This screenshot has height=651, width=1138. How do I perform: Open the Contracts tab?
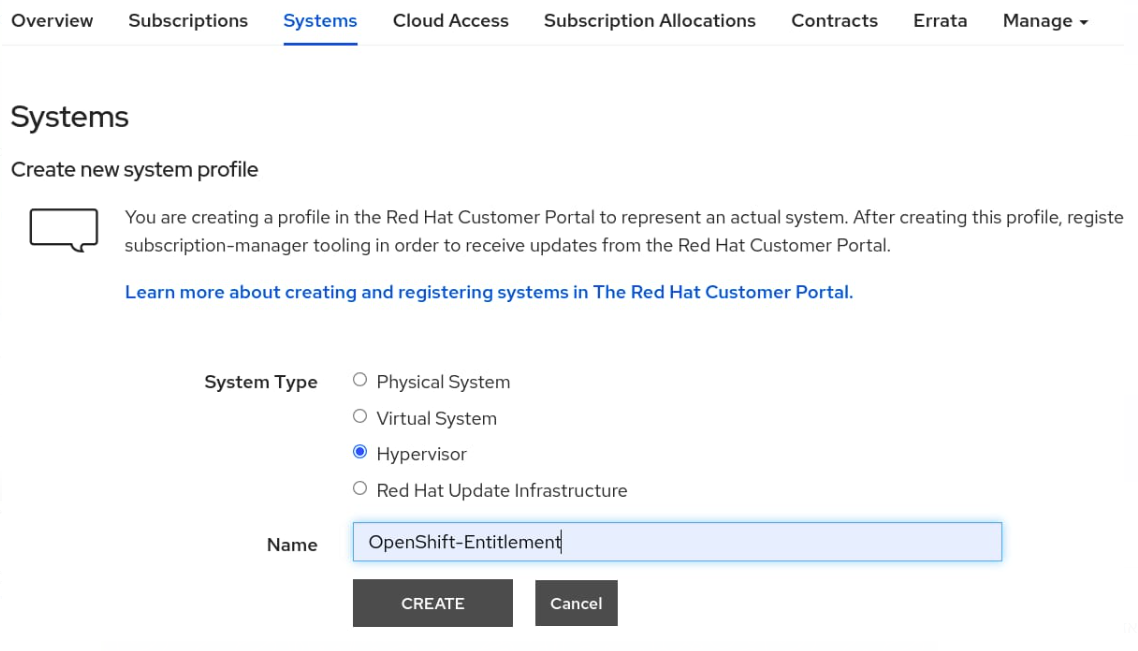[834, 21]
